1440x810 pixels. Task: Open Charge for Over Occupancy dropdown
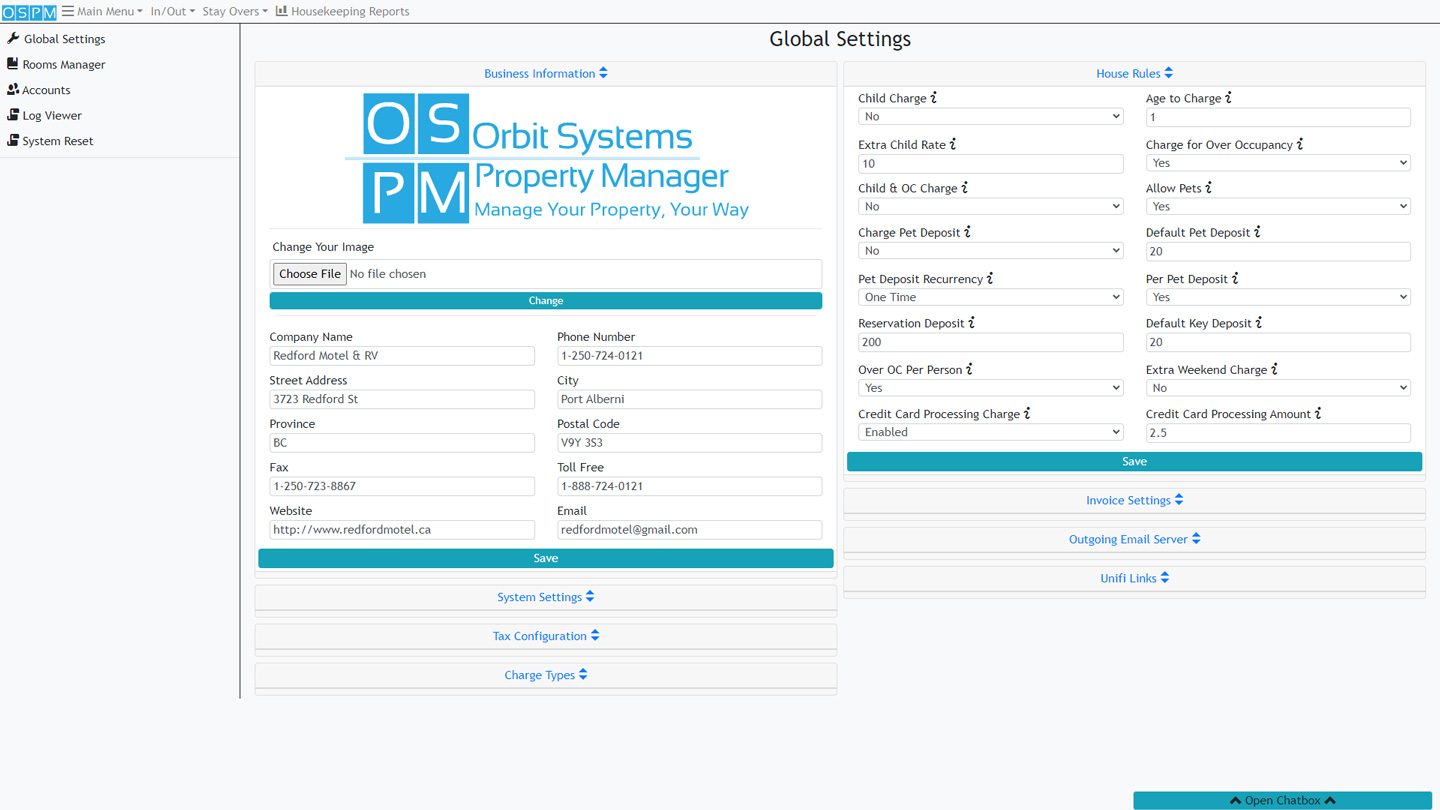pyautogui.click(x=1278, y=163)
